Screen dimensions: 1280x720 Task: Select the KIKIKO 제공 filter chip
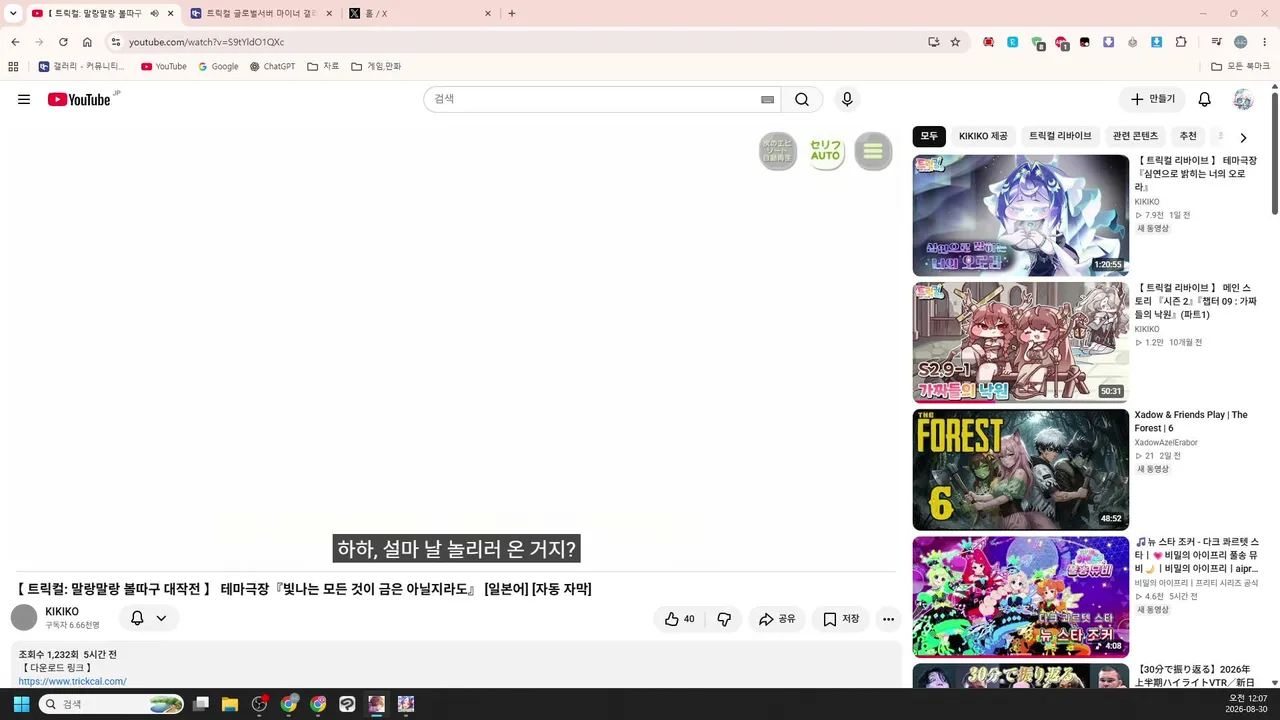coord(983,136)
